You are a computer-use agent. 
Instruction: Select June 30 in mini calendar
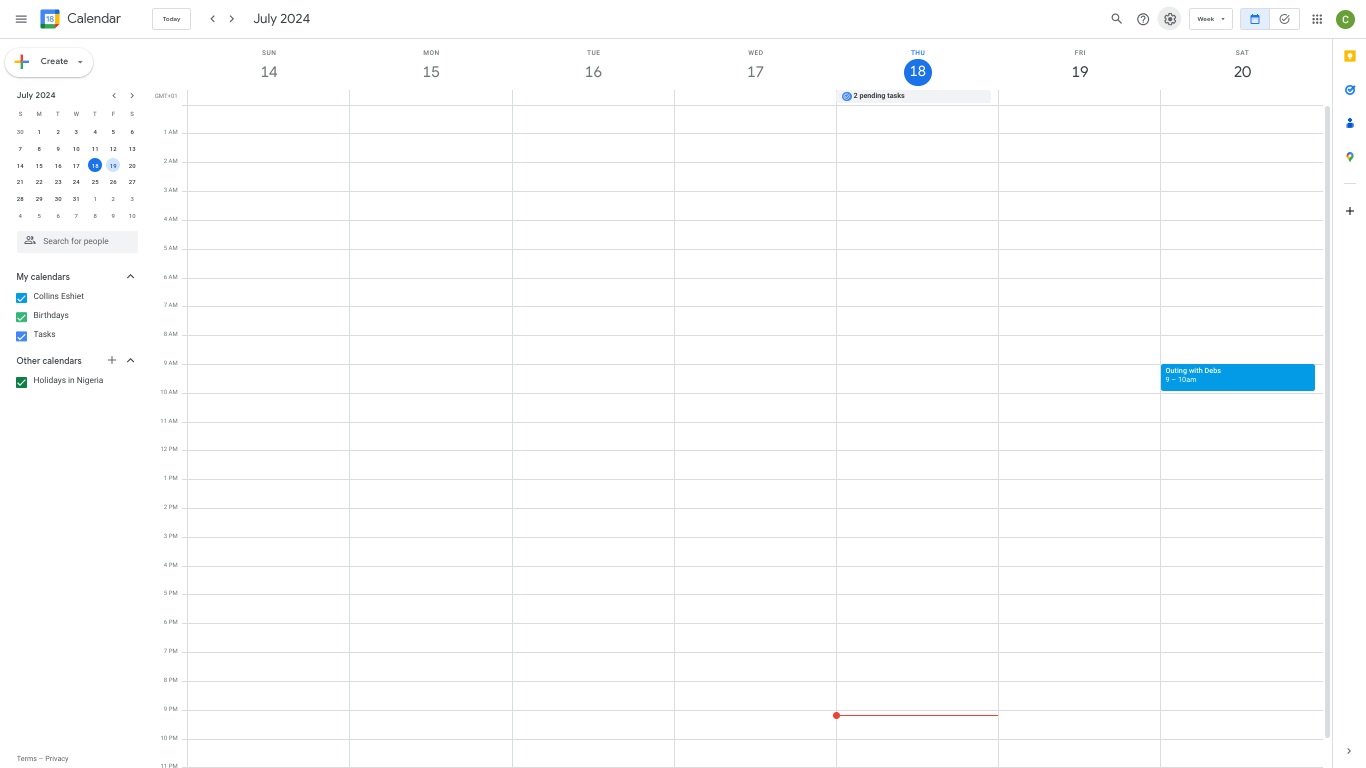20,132
